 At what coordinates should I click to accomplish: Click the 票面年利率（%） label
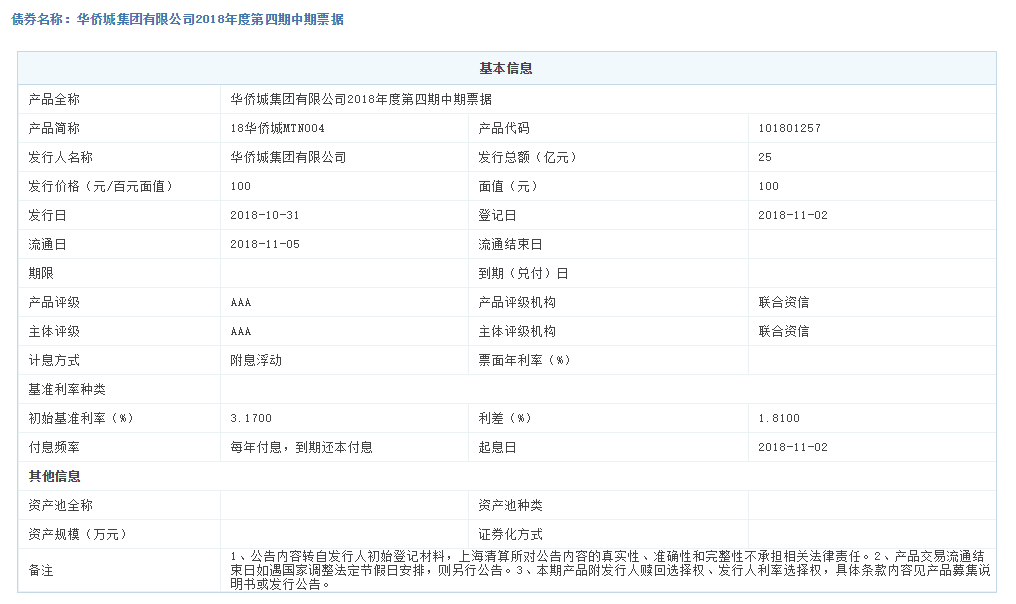tap(524, 361)
